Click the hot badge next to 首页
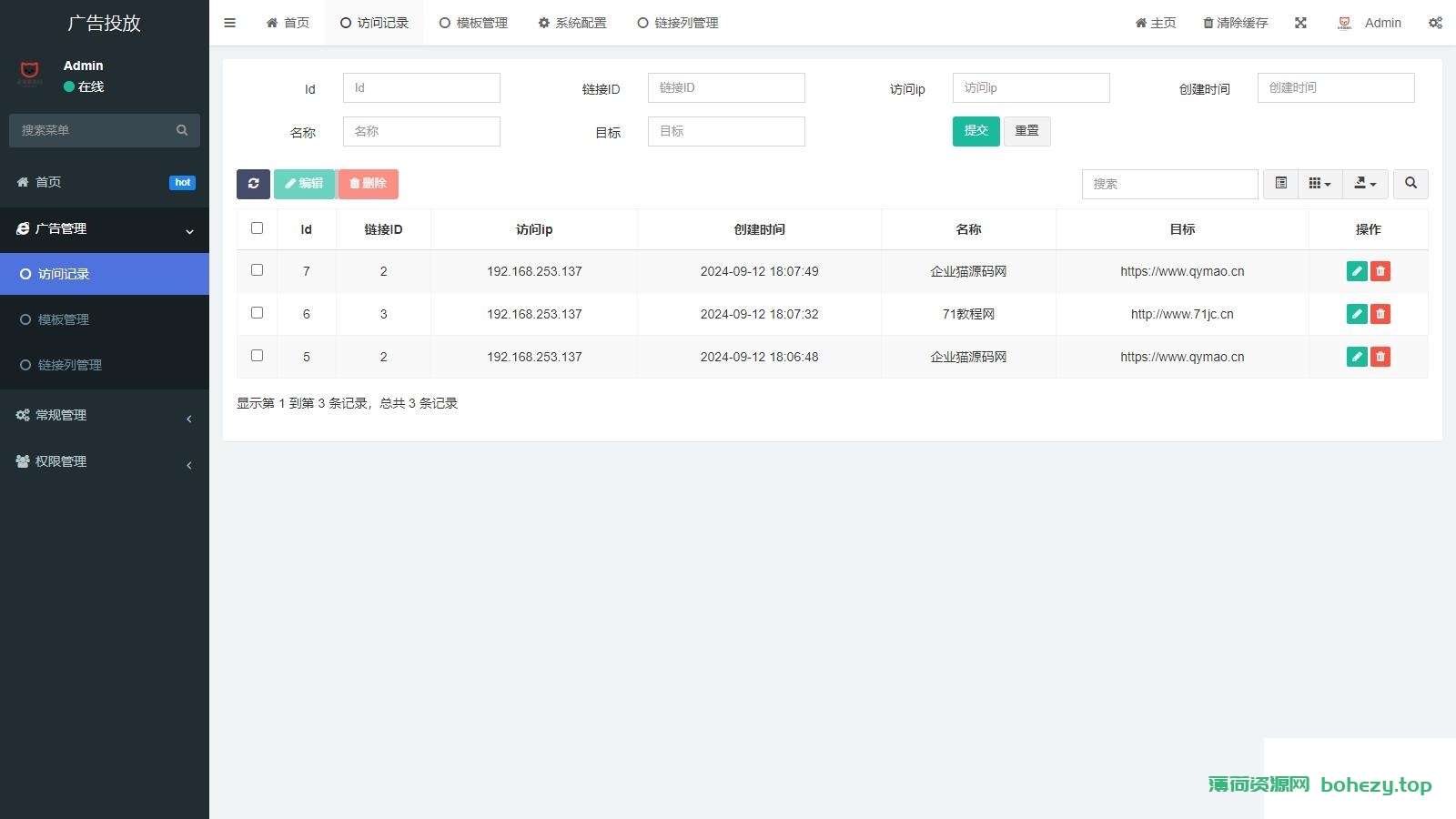The height and width of the screenshot is (819, 1456). (x=182, y=182)
